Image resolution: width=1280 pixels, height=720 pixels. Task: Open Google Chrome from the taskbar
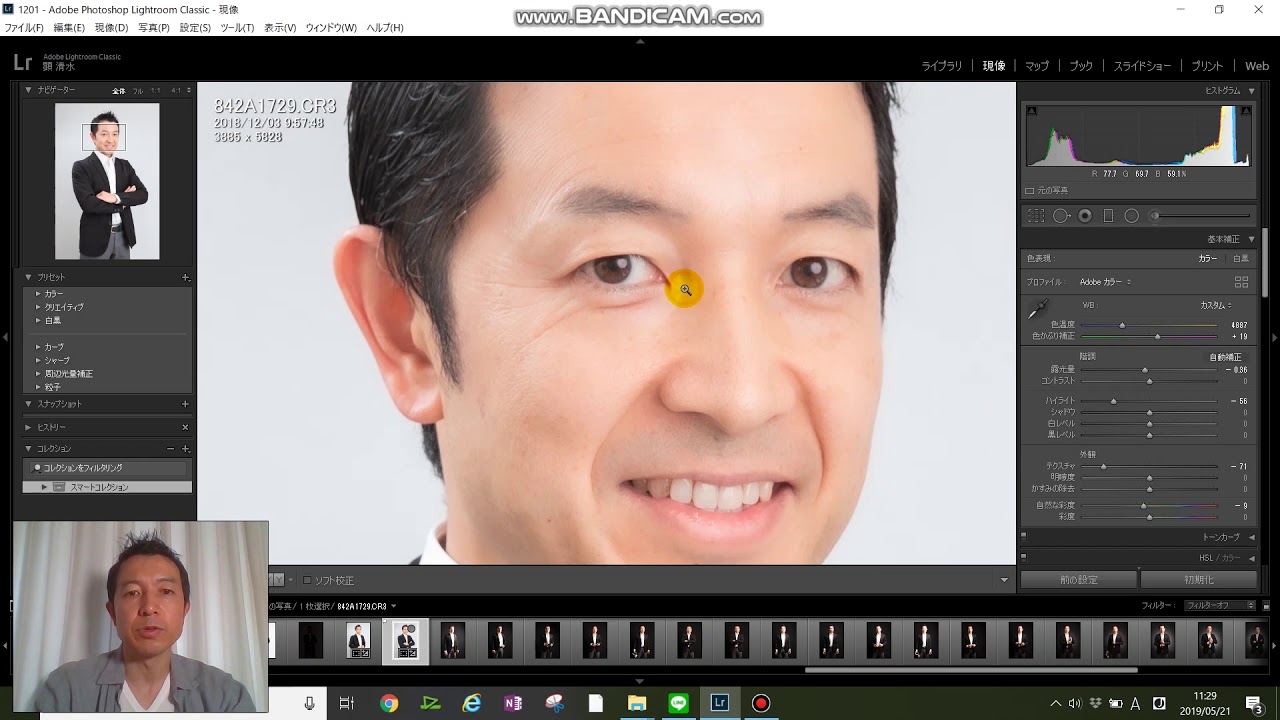click(389, 703)
